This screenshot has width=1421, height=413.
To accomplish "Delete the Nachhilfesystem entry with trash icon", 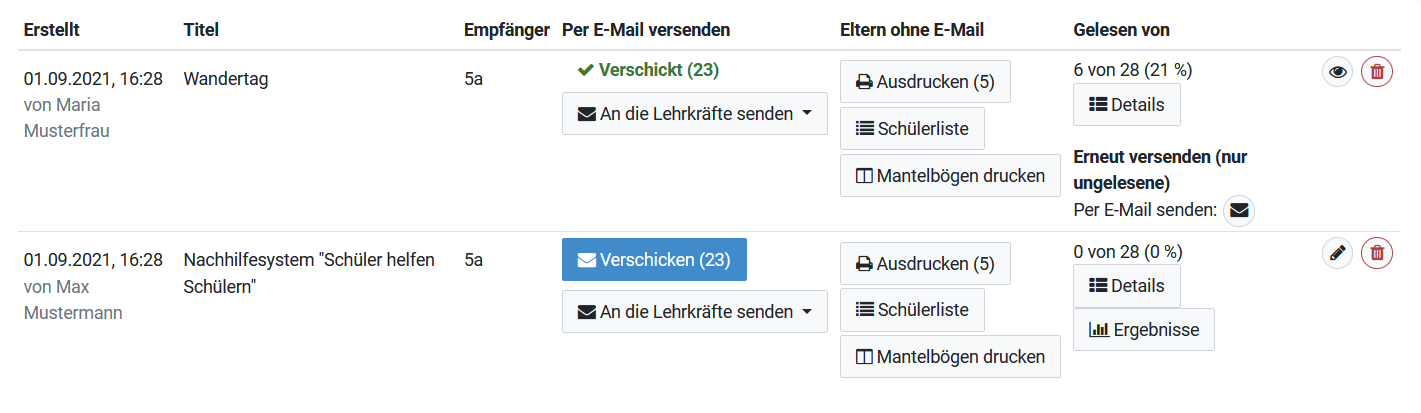I will 1377,254.
